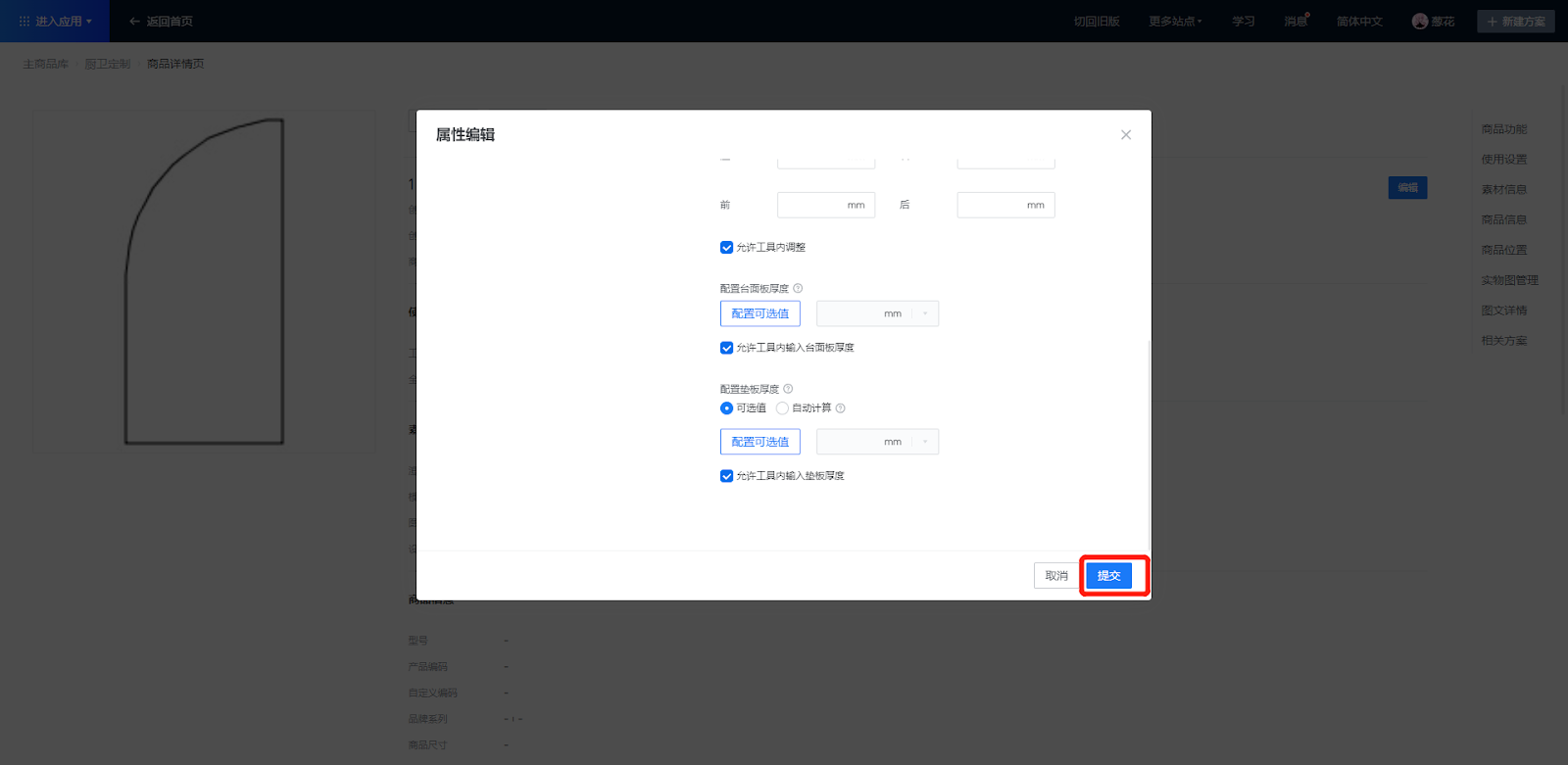Open the 简体中文 language selector
The width and height of the screenshot is (1568, 765).
pyautogui.click(x=1359, y=22)
